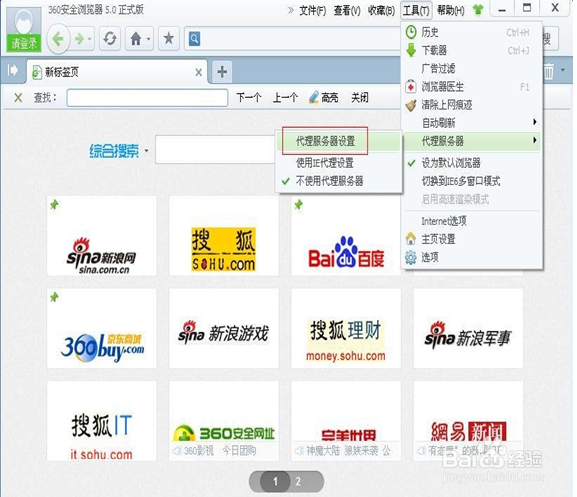
Task: Open forward button history dropdown arrow
Action: pyautogui.click(x=90, y=39)
